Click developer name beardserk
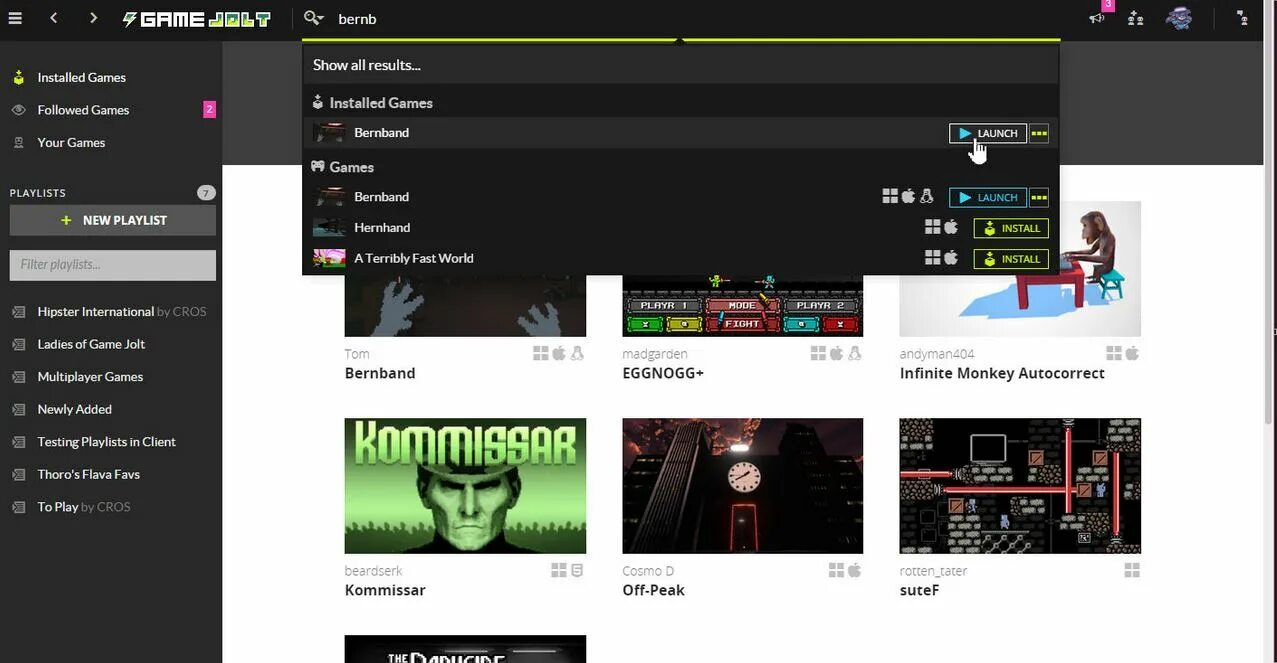This screenshot has width=1277, height=663. (x=373, y=571)
